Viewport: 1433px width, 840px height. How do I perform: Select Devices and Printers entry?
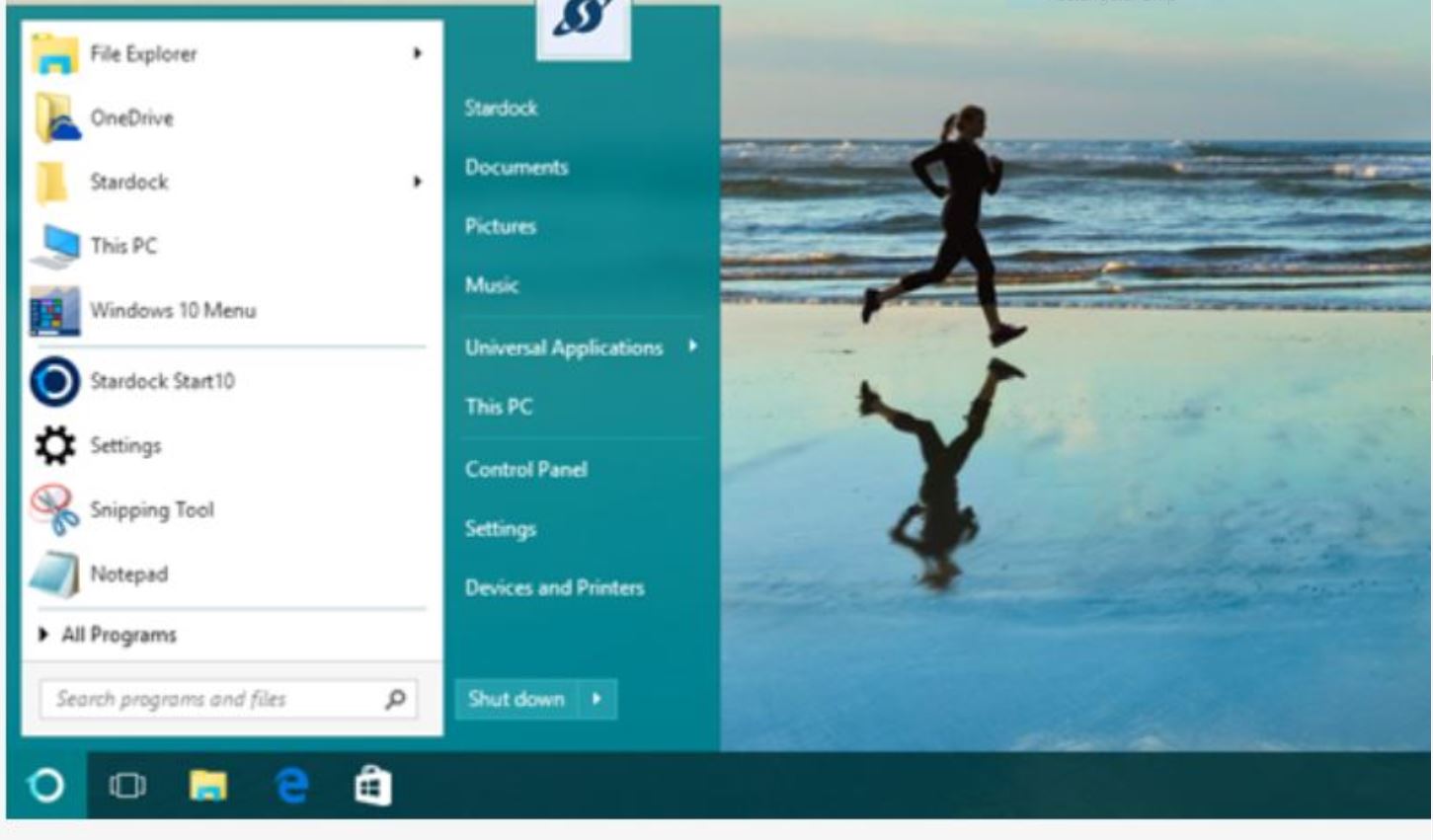pyautogui.click(x=554, y=588)
